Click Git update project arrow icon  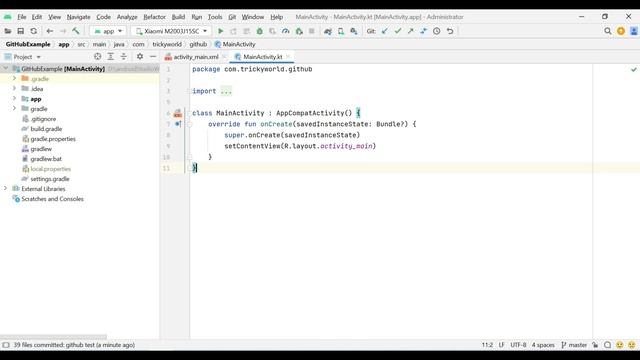click(x=384, y=31)
